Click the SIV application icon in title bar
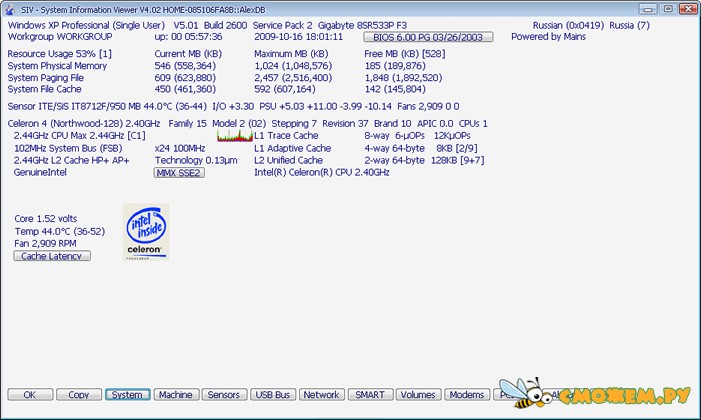 pyautogui.click(x=9, y=9)
